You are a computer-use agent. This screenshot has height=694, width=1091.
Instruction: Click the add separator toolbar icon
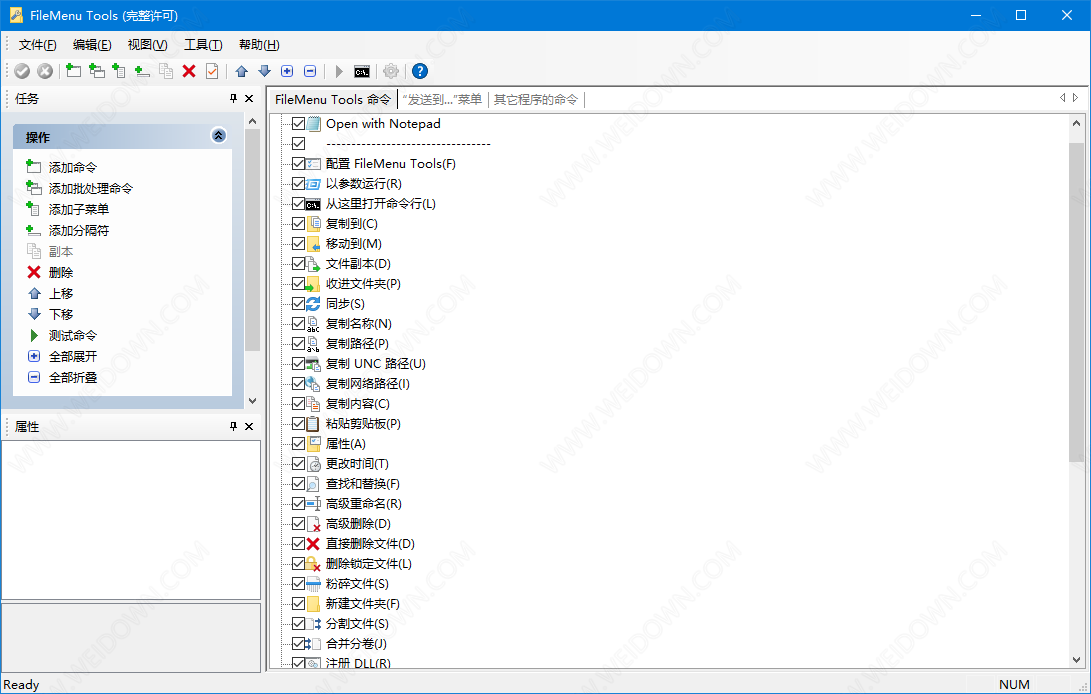point(143,71)
